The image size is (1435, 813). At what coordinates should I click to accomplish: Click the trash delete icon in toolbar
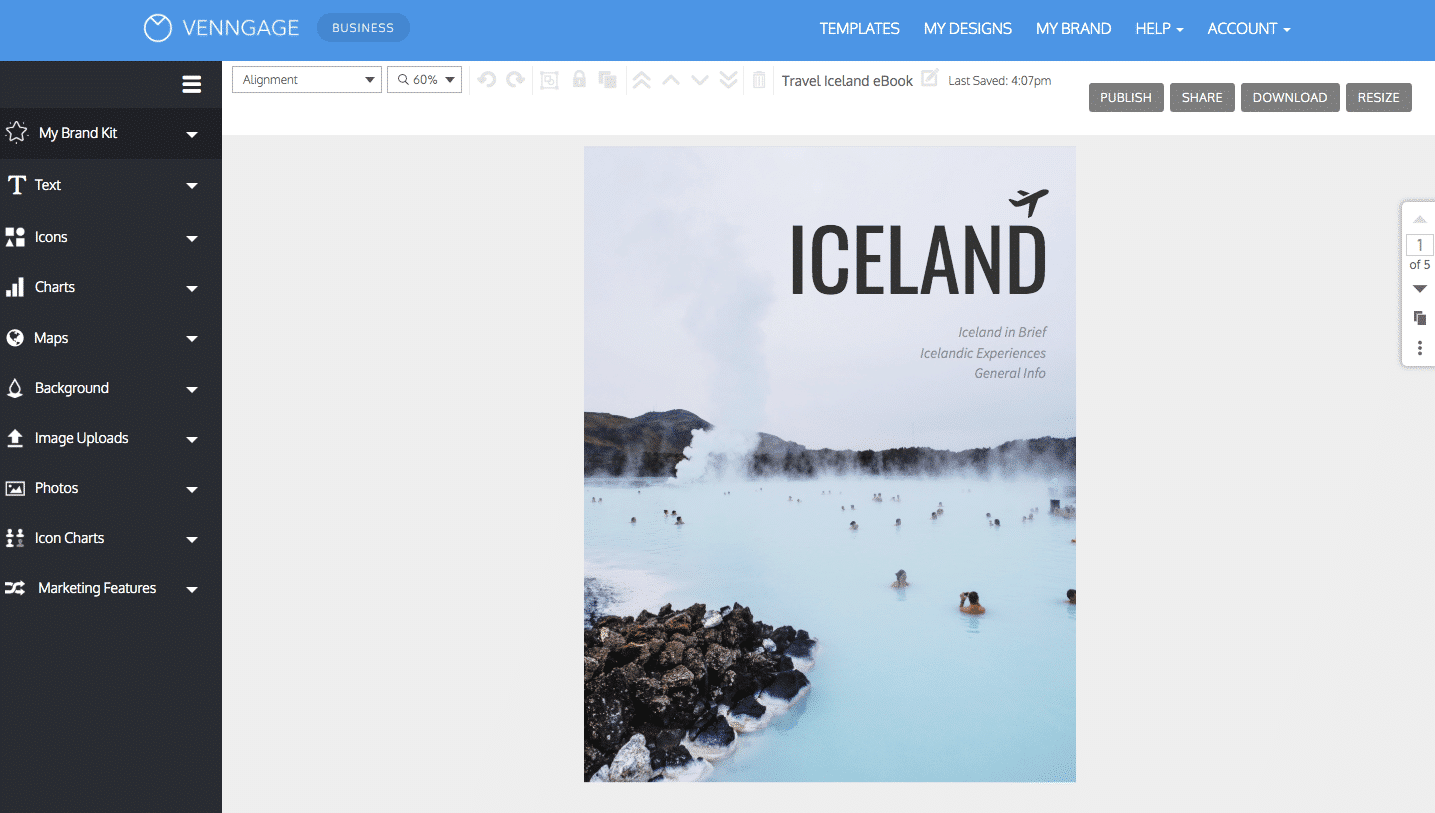[759, 80]
